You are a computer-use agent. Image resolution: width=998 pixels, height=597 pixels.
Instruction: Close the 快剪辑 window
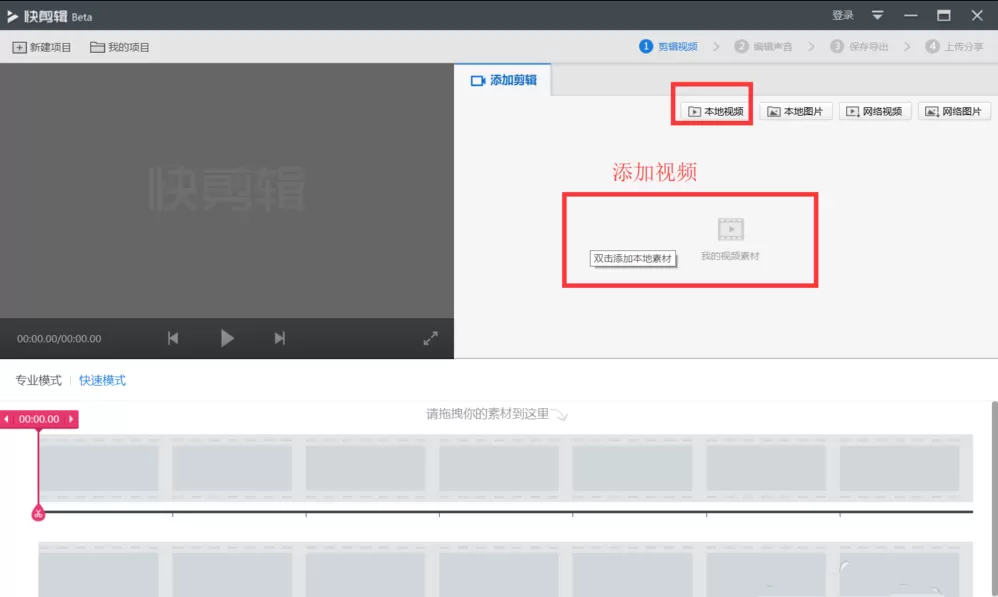click(x=977, y=15)
